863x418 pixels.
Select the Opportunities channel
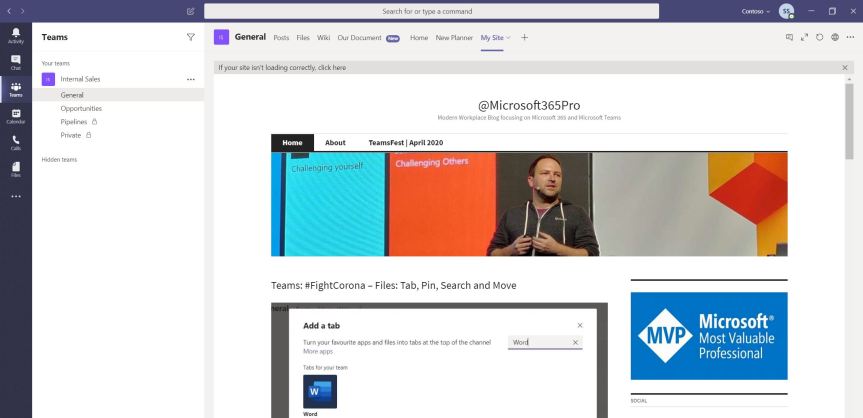(81, 108)
